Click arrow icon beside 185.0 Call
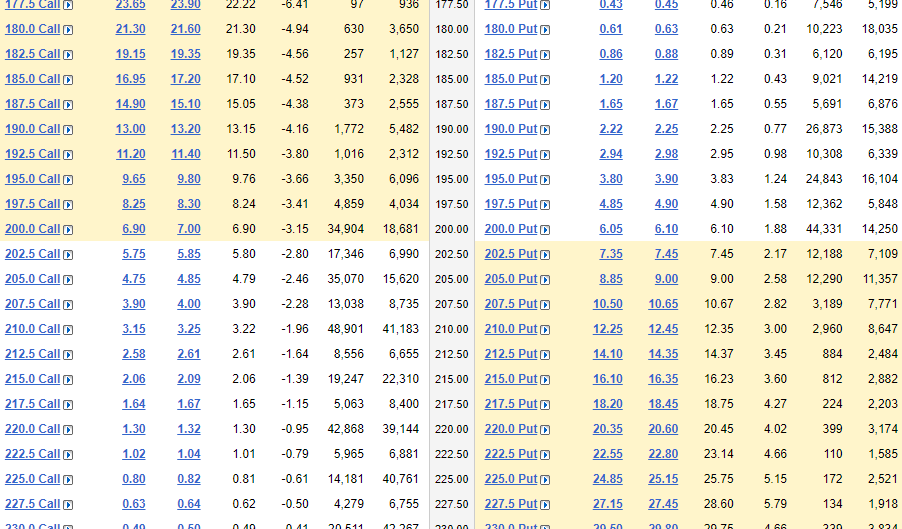The image size is (902, 529). 68,80
